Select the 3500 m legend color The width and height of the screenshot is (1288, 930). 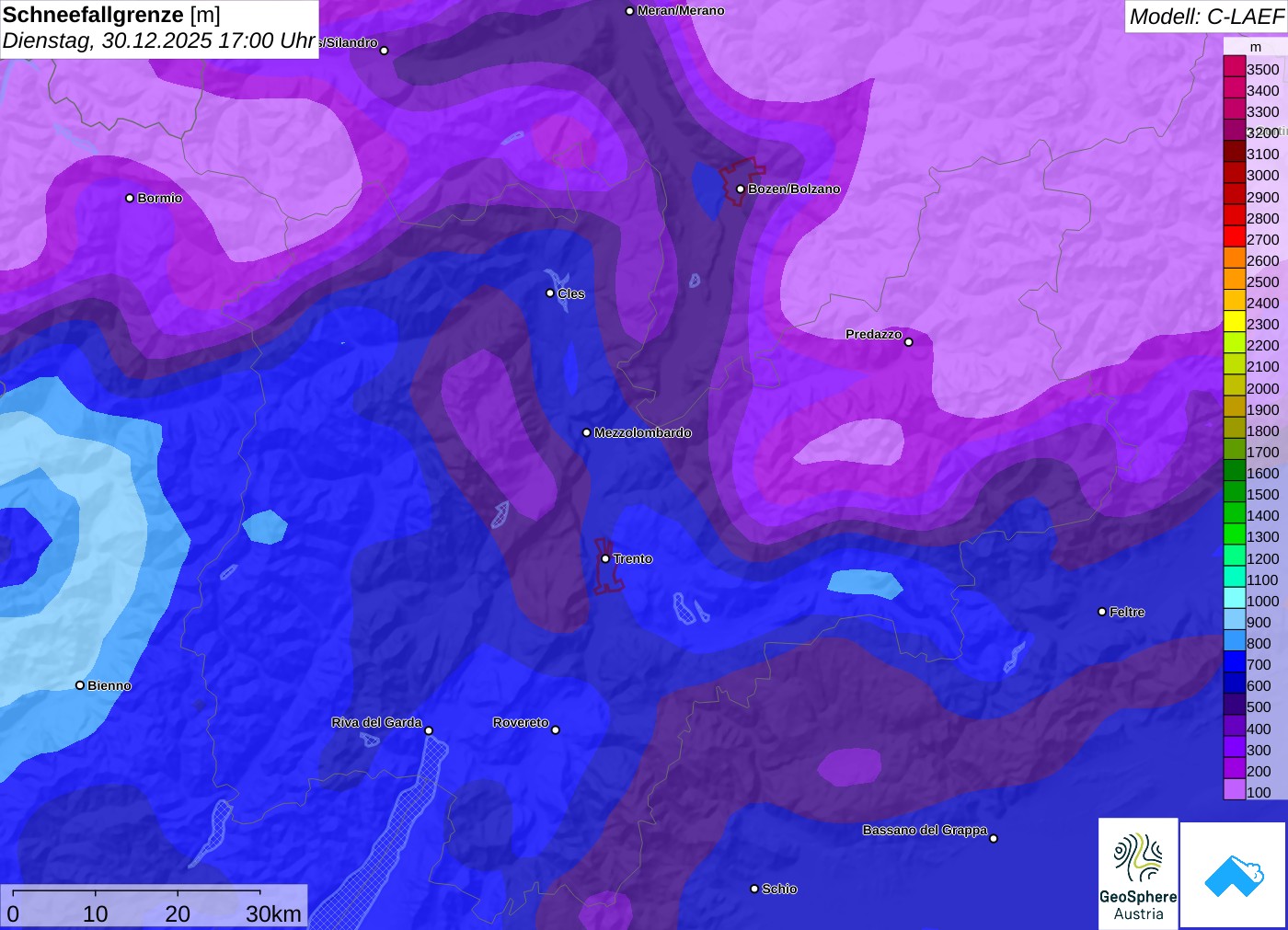[1235, 66]
